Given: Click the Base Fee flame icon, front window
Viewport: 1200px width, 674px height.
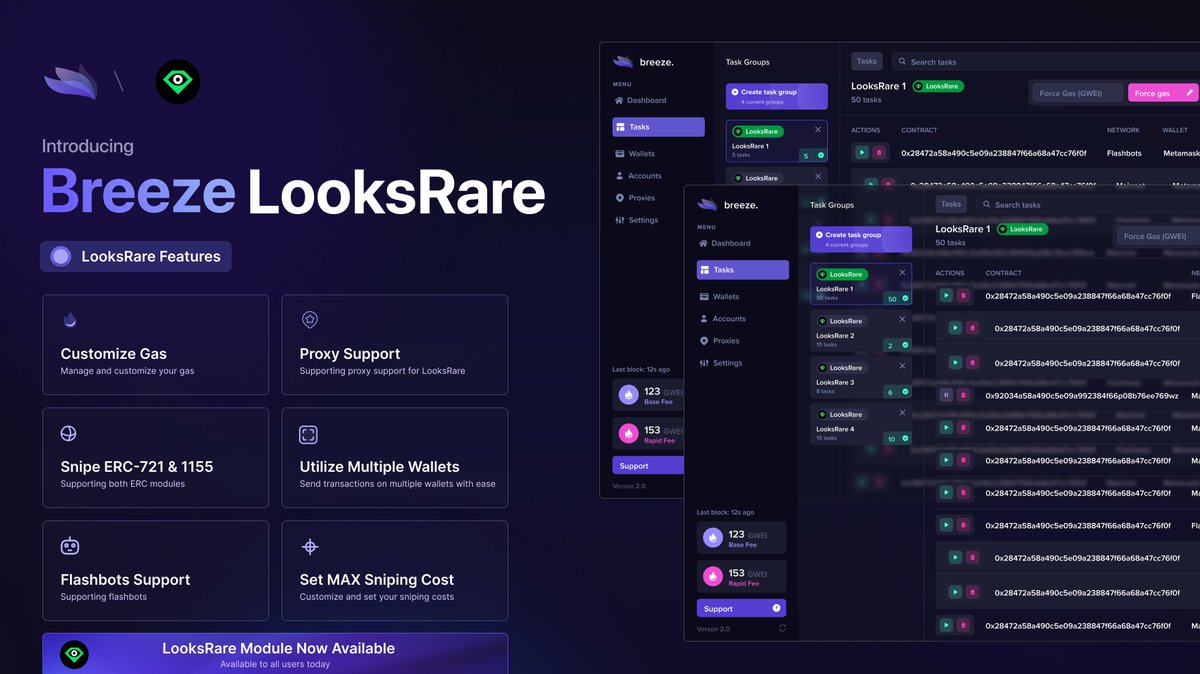Looking at the screenshot, I should [x=712, y=537].
